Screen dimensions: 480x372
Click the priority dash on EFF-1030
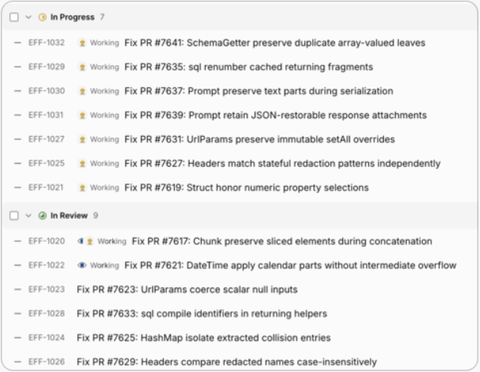(x=18, y=91)
